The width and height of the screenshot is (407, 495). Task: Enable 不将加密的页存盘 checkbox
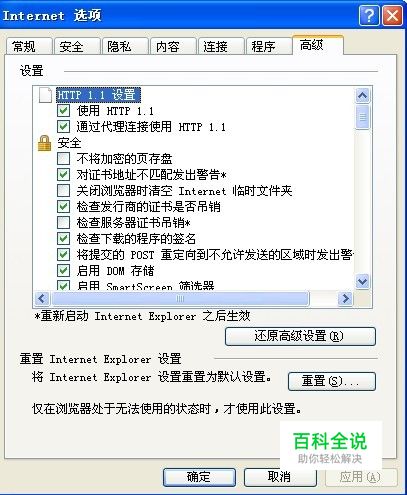point(63,159)
